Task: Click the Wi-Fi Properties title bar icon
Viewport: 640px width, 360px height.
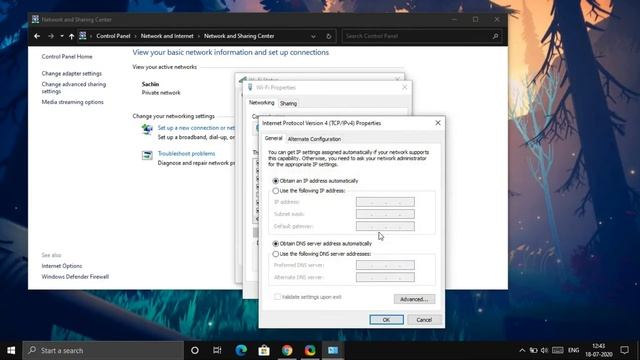Action: pyautogui.click(x=250, y=87)
